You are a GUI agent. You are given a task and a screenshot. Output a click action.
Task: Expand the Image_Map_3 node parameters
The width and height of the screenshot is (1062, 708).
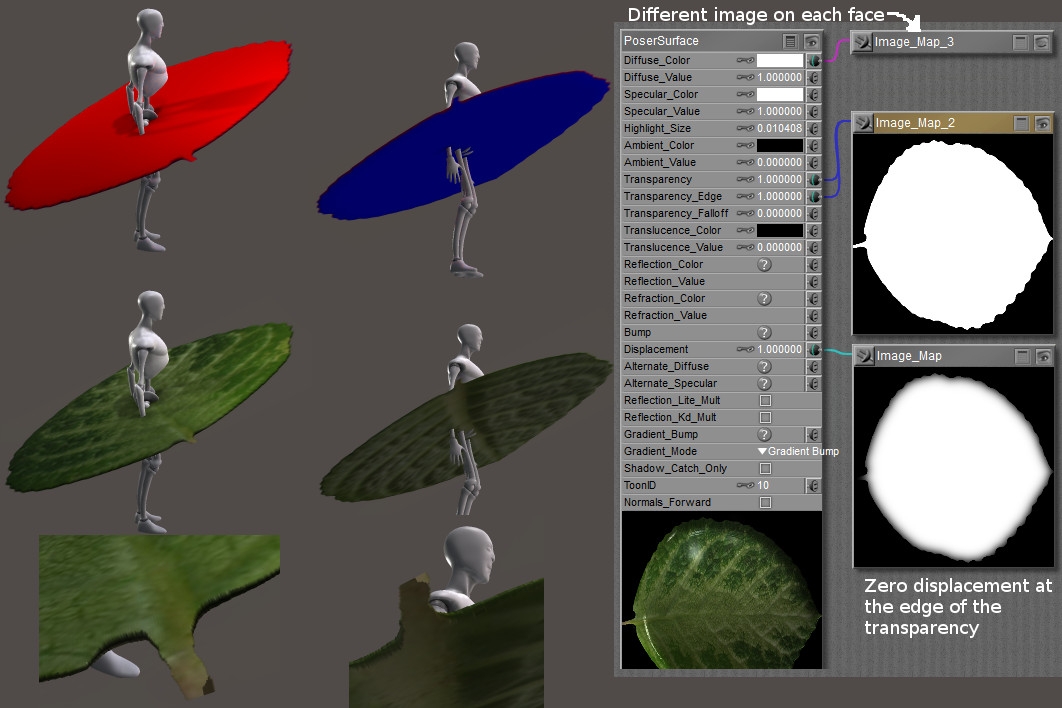(x=1021, y=42)
